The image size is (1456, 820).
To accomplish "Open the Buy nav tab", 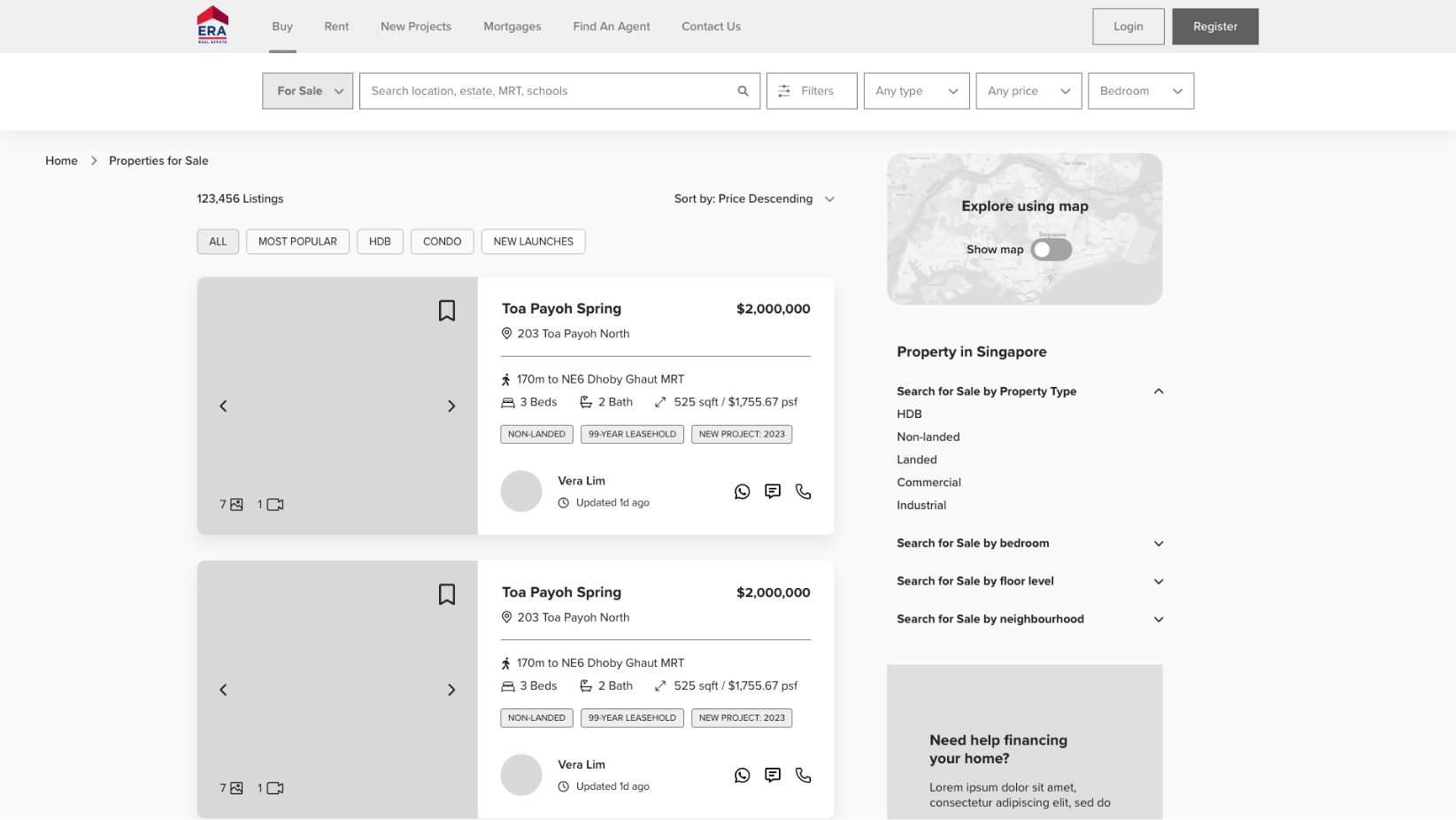I will click(x=282, y=27).
